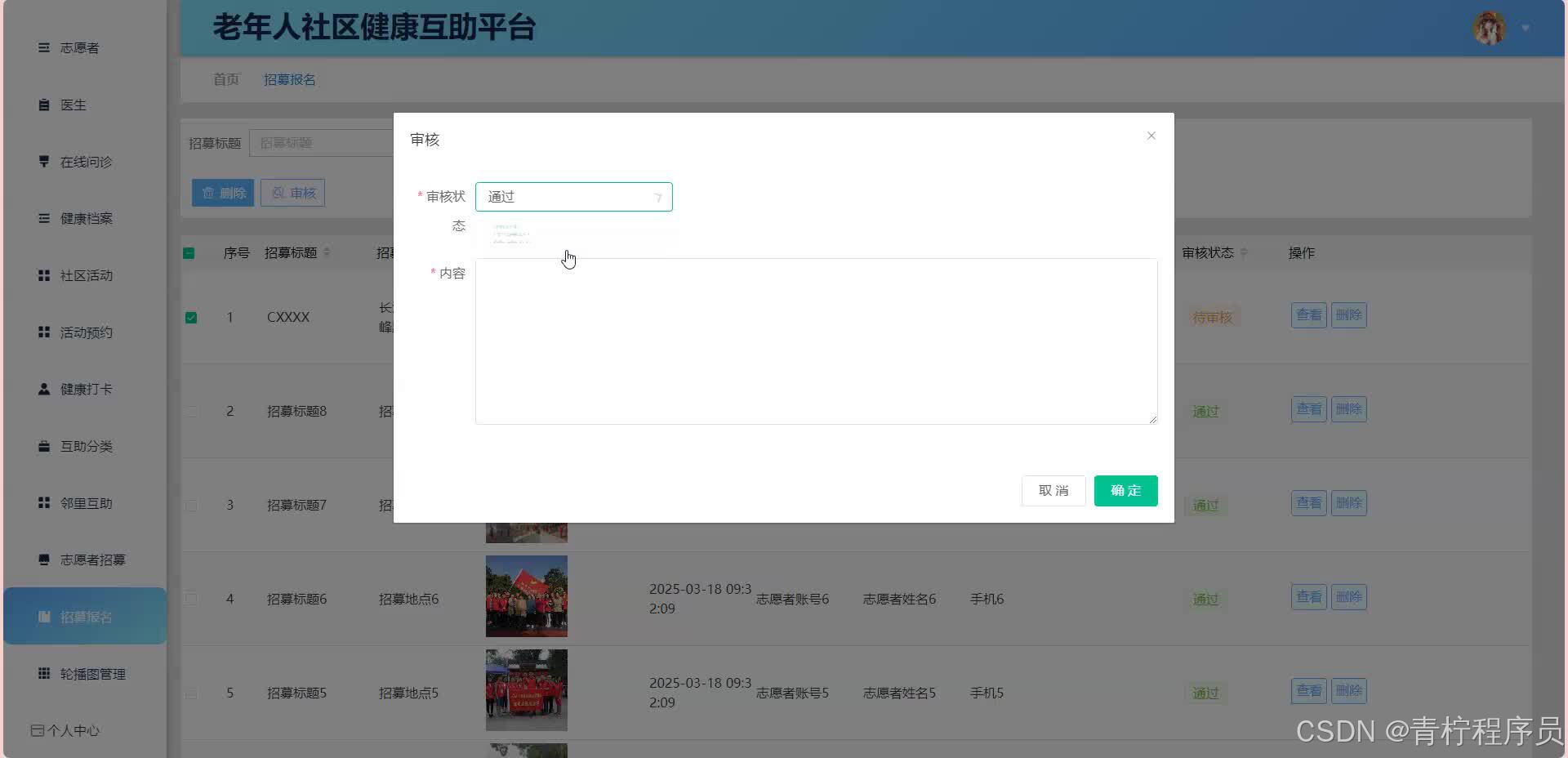Screen dimensions: 1568x758
Task: Open the 审核状态 dropdown showing 通过
Action: point(573,196)
